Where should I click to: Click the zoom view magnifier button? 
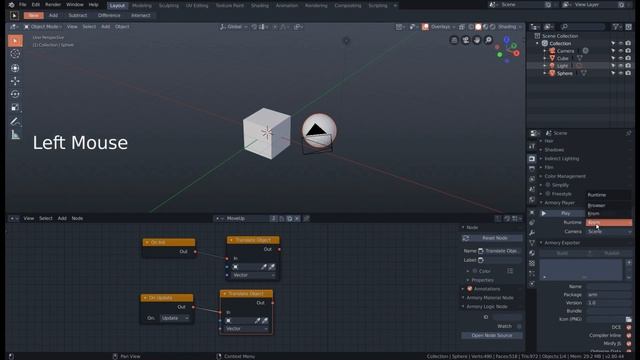[489, 40]
